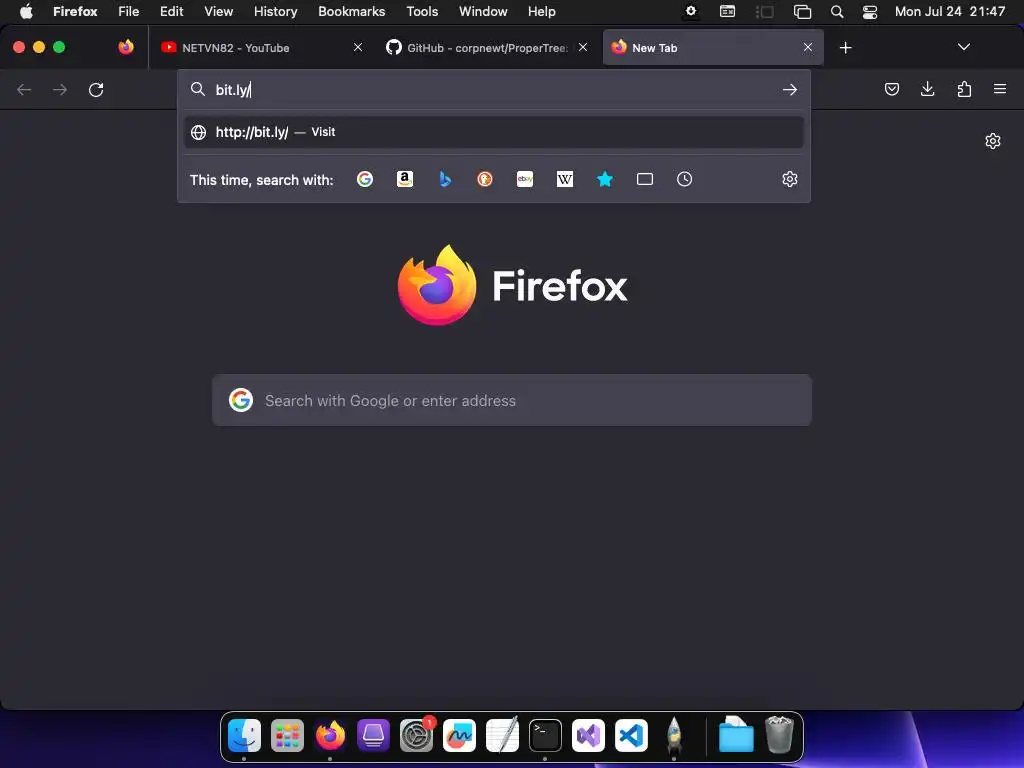This screenshot has width=1024, height=768.
Task: Open Control Center in the menu bar
Action: tap(870, 11)
